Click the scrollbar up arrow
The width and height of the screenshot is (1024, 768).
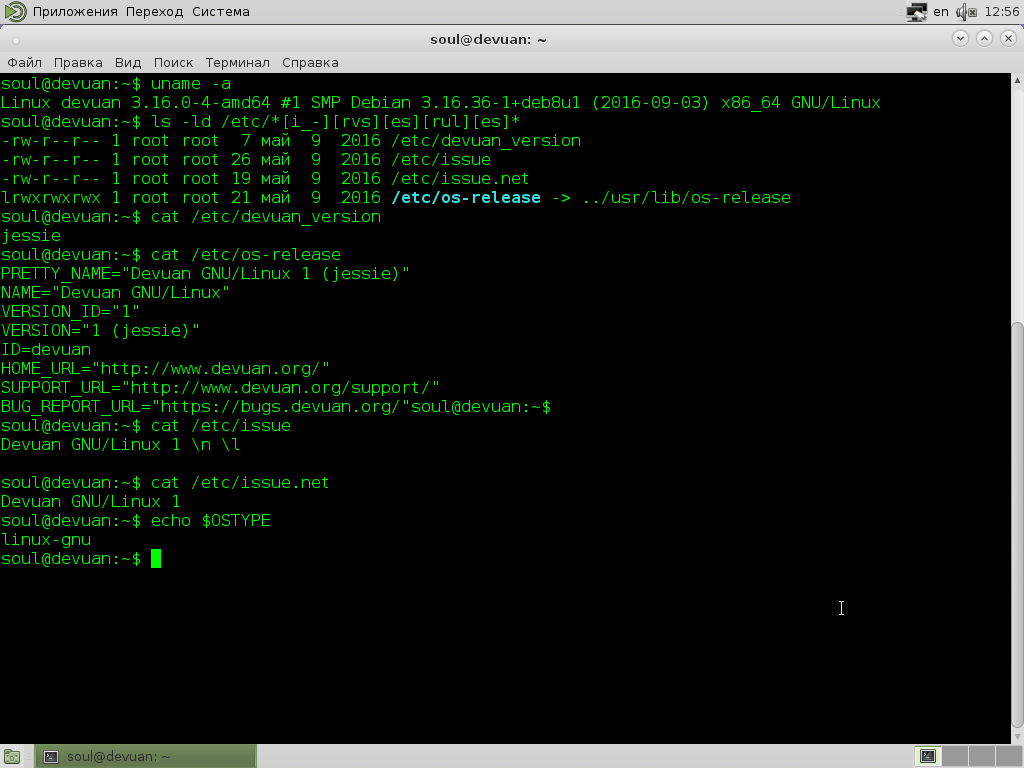[x=1017, y=80]
